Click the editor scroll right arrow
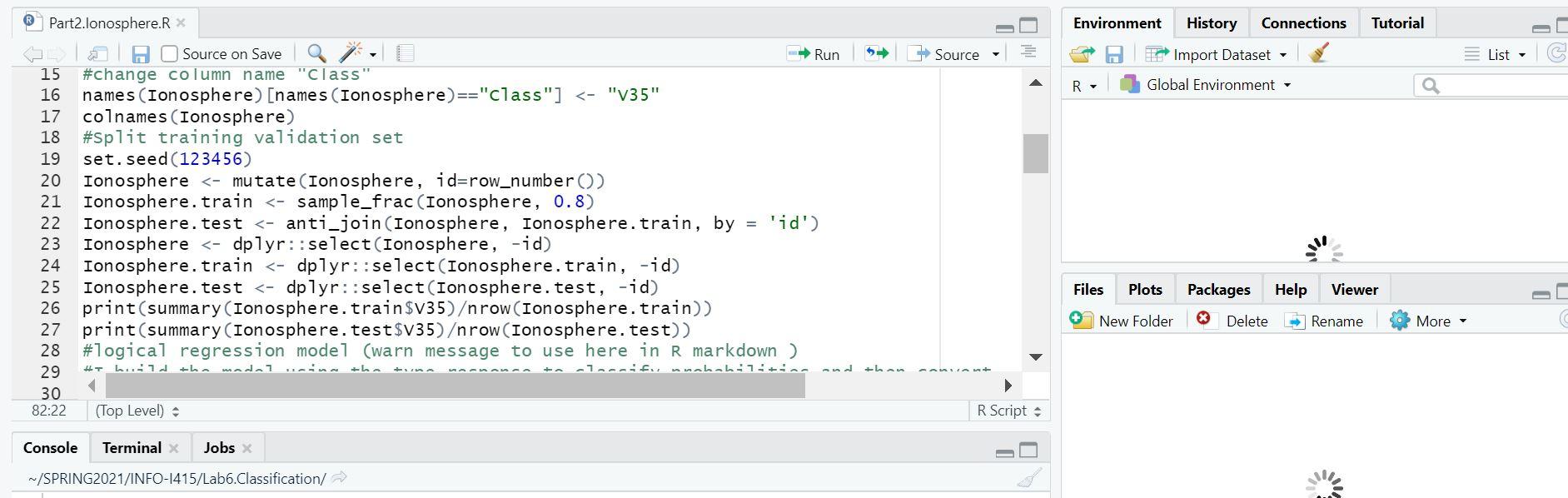This screenshot has height=498, width=1568. [1008, 386]
